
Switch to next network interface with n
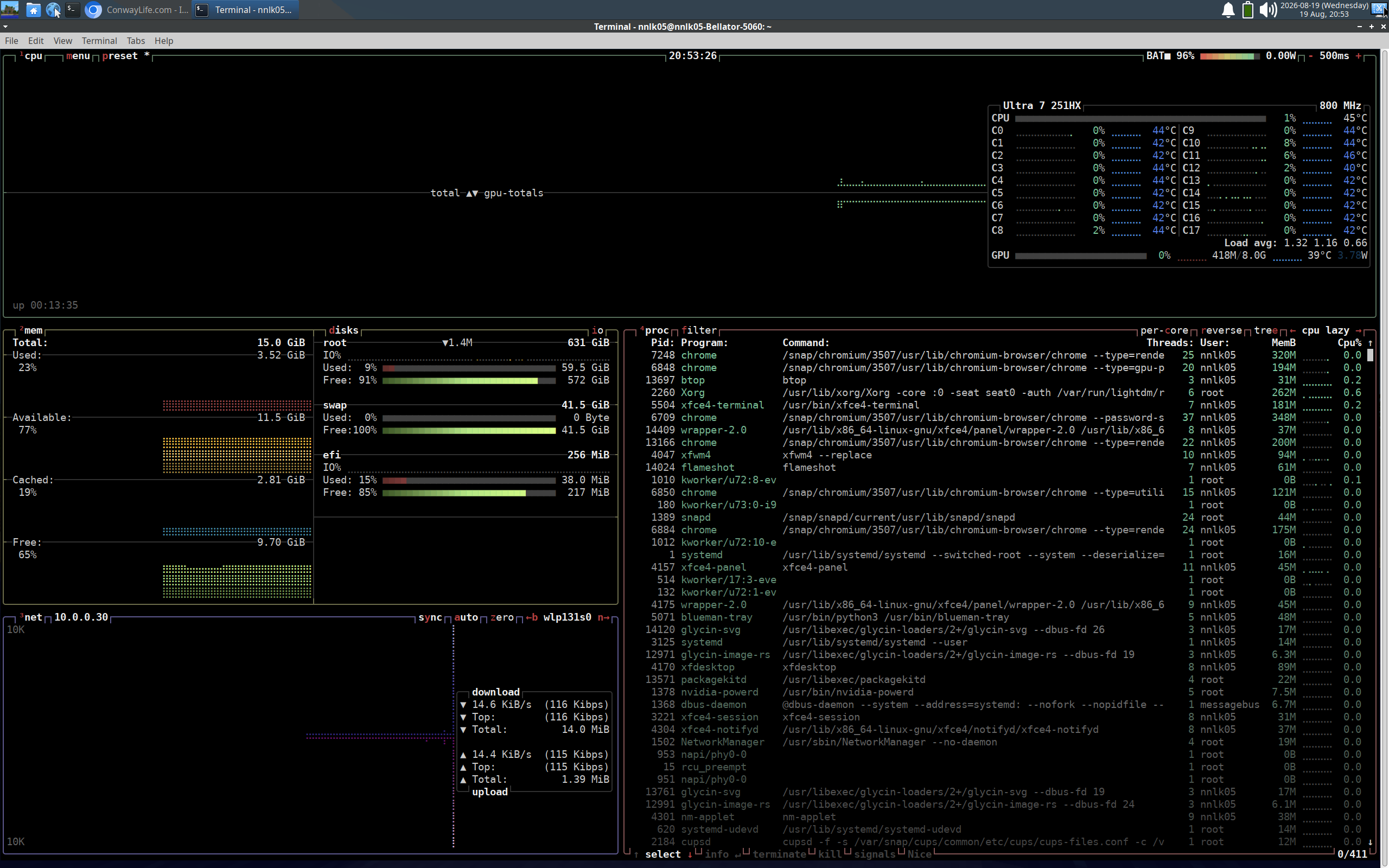(x=604, y=617)
